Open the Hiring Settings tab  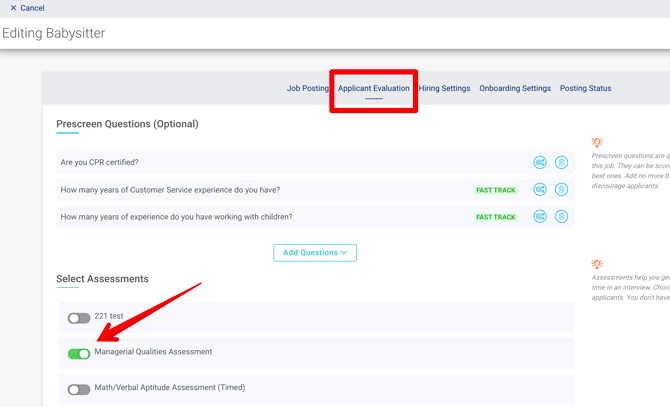coord(444,88)
